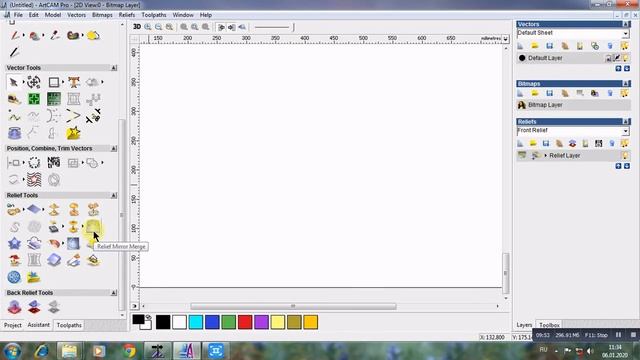Select the angled lines vector tool

pyautogui.click(x=73, y=116)
